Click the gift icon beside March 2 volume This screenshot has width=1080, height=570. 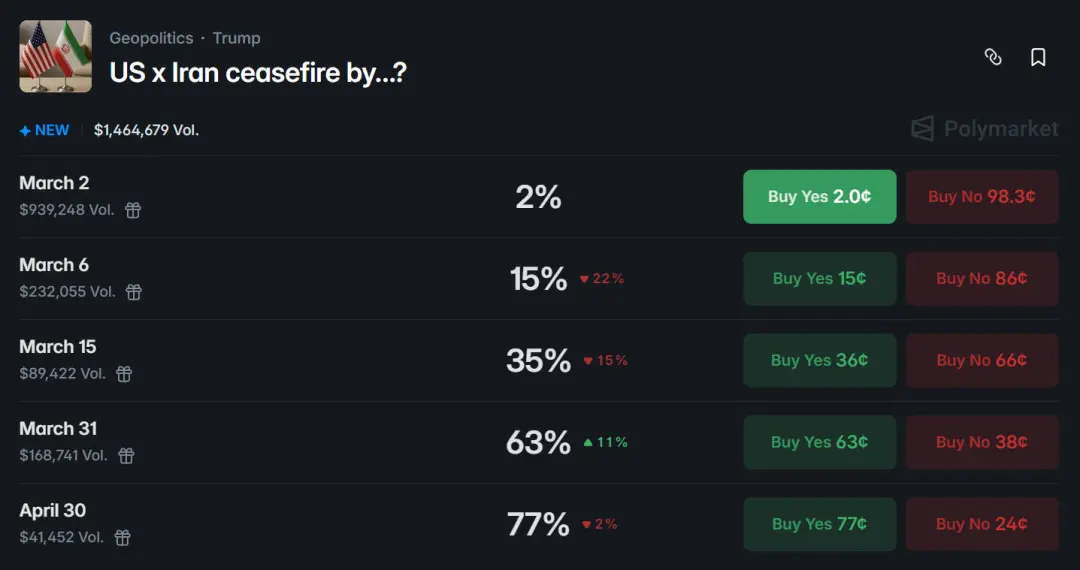pos(133,210)
